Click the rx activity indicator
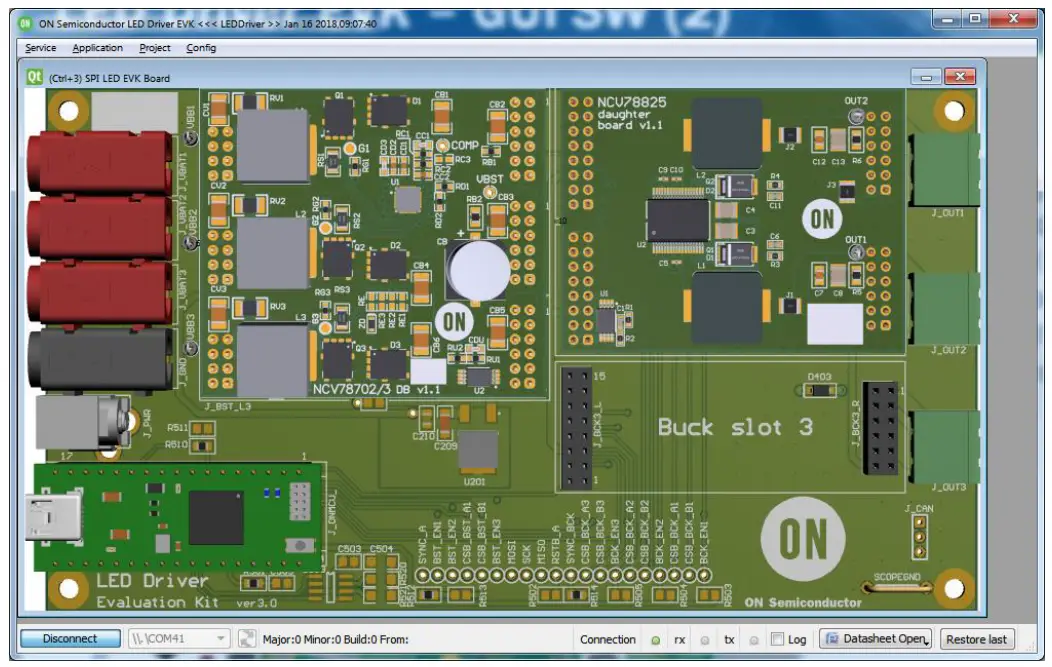 (x=704, y=638)
